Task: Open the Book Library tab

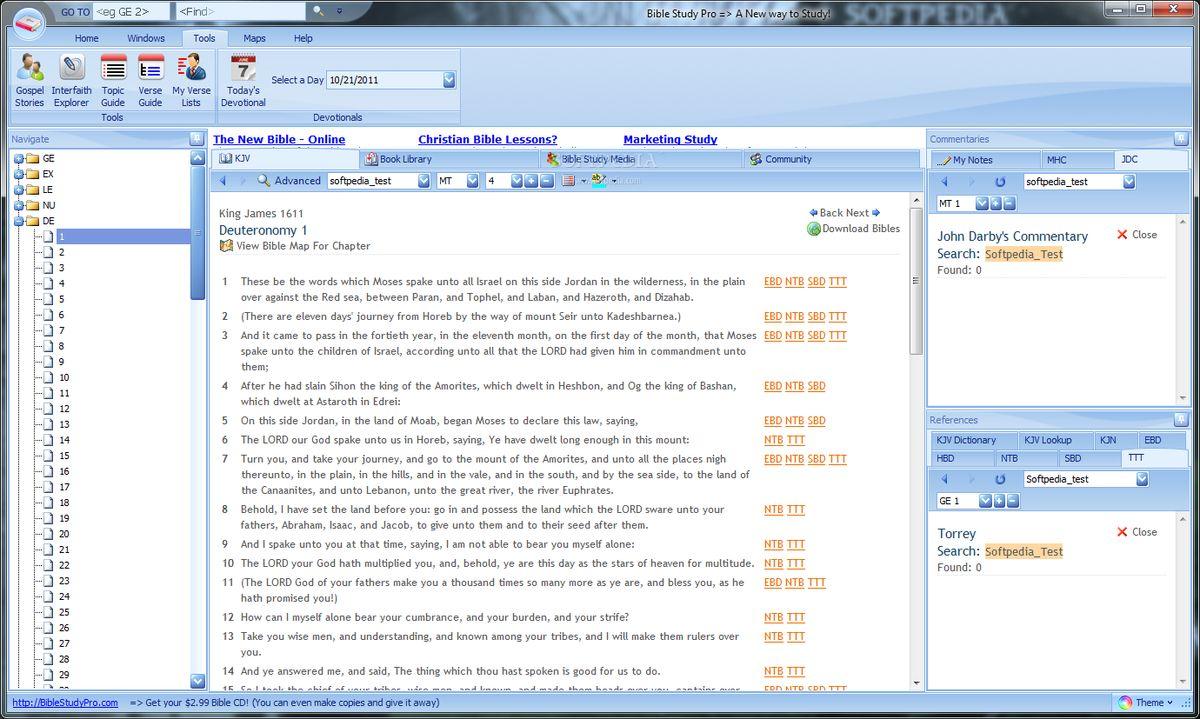Action: point(450,159)
